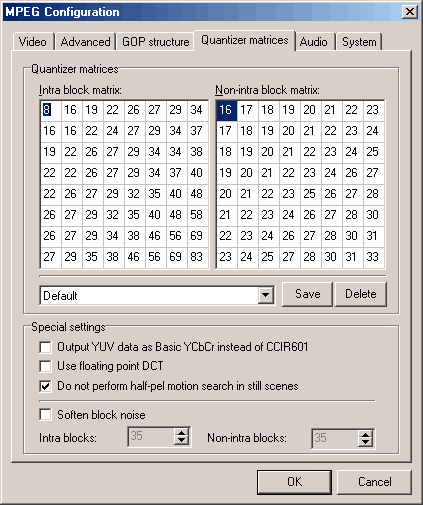Switch to the Video tab
The image size is (423, 505).
pyautogui.click(x=33, y=42)
